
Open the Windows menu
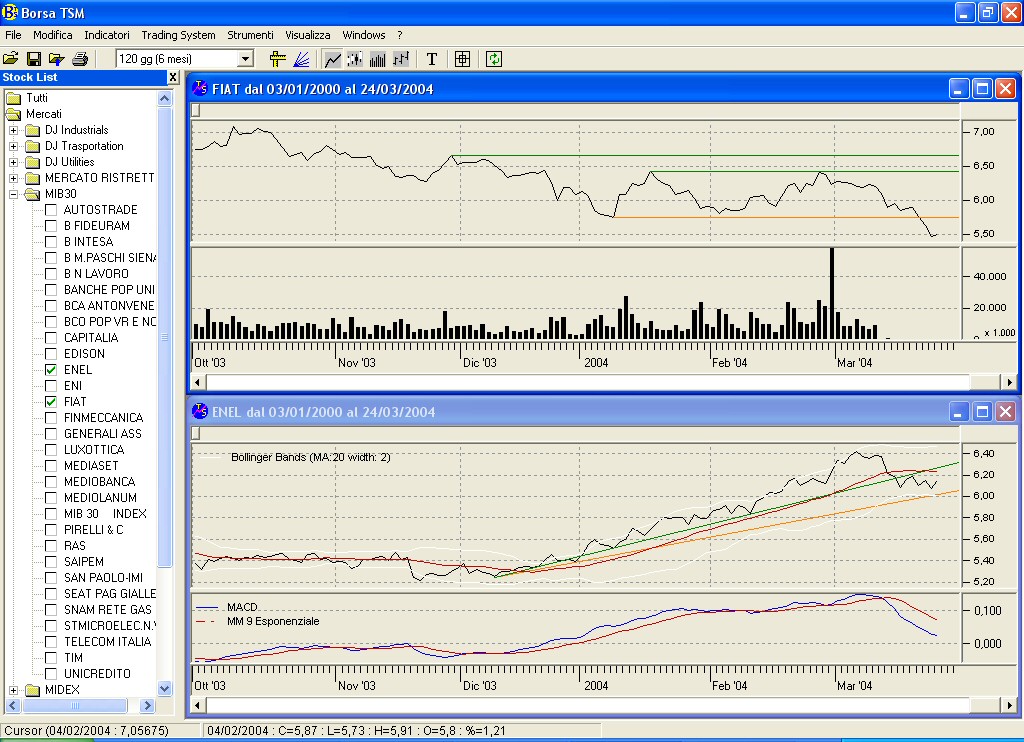pyautogui.click(x=364, y=35)
